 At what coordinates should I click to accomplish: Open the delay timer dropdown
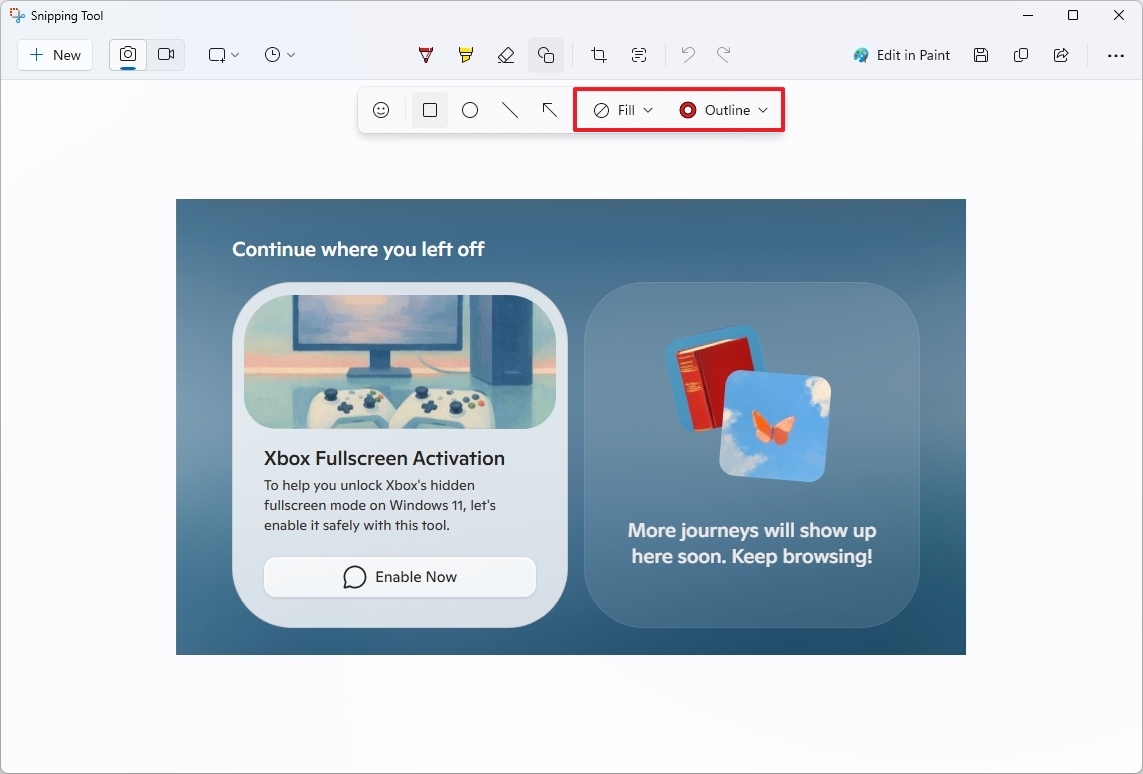point(280,55)
